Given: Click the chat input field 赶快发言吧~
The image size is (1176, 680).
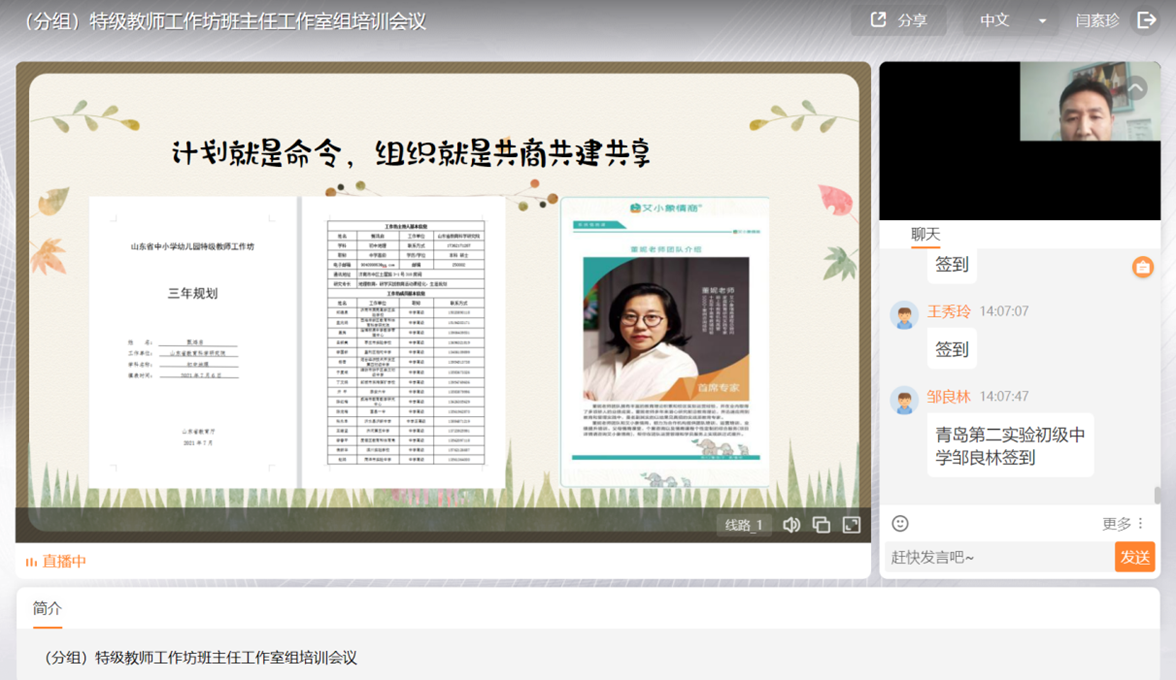Looking at the screenshot, I should 998,557.
